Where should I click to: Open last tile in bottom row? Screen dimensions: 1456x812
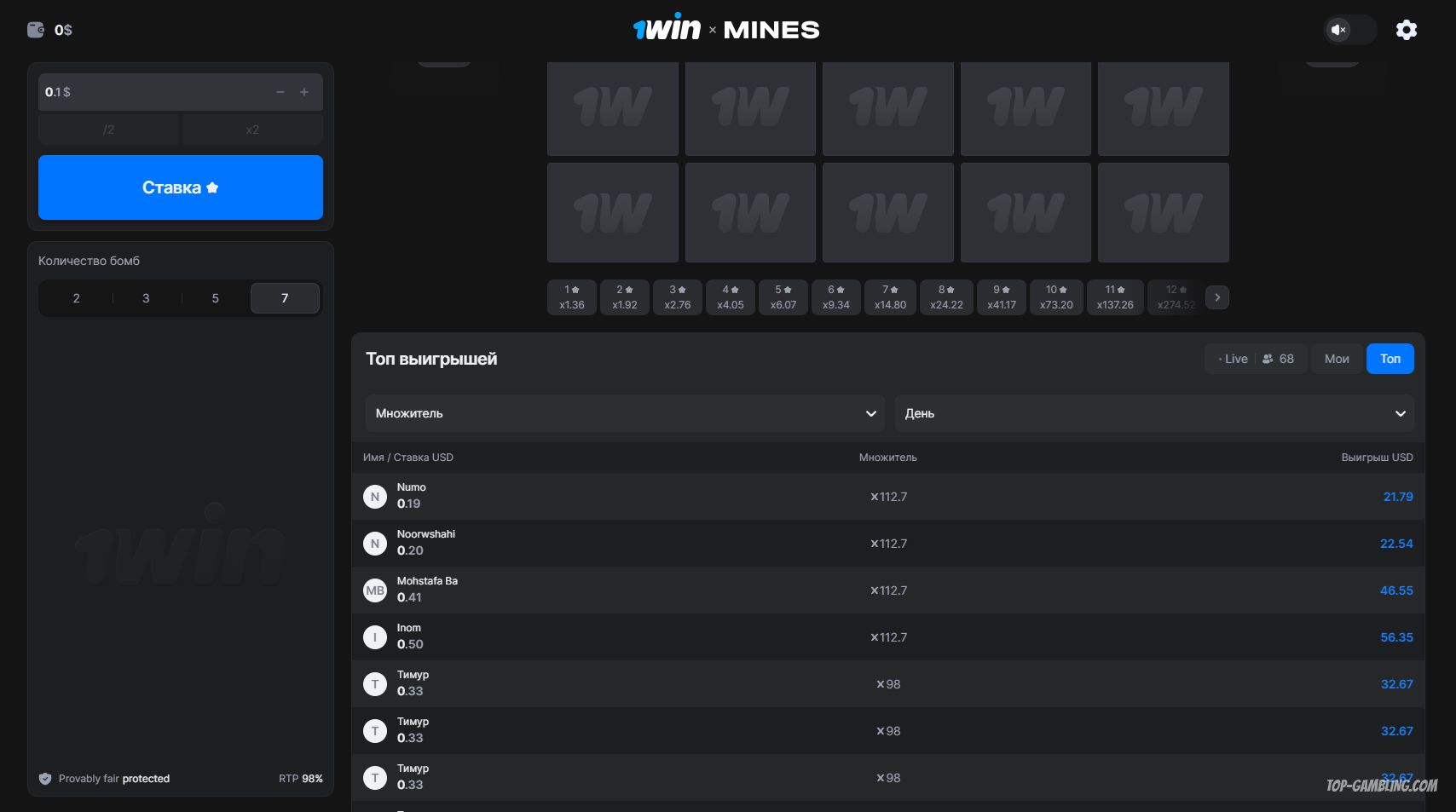point(1164,212)
